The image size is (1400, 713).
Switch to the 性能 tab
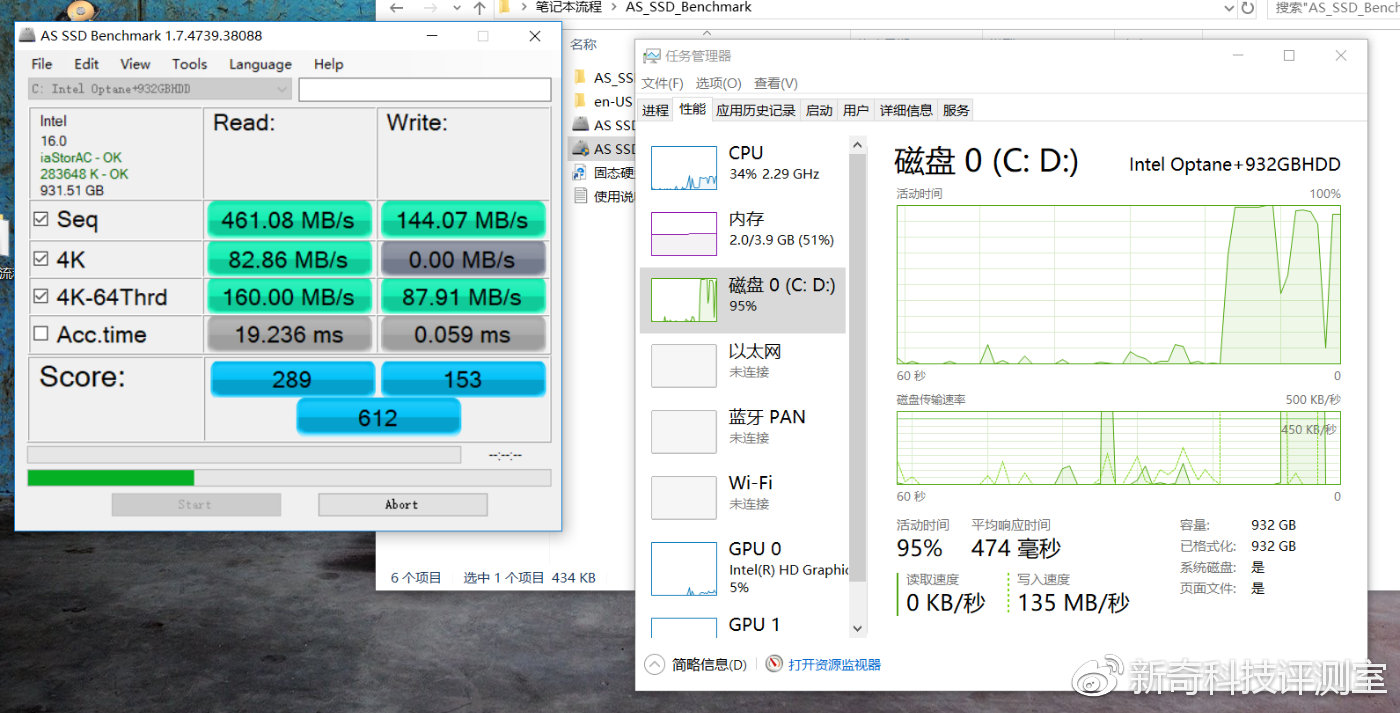[x=692, y=109]
